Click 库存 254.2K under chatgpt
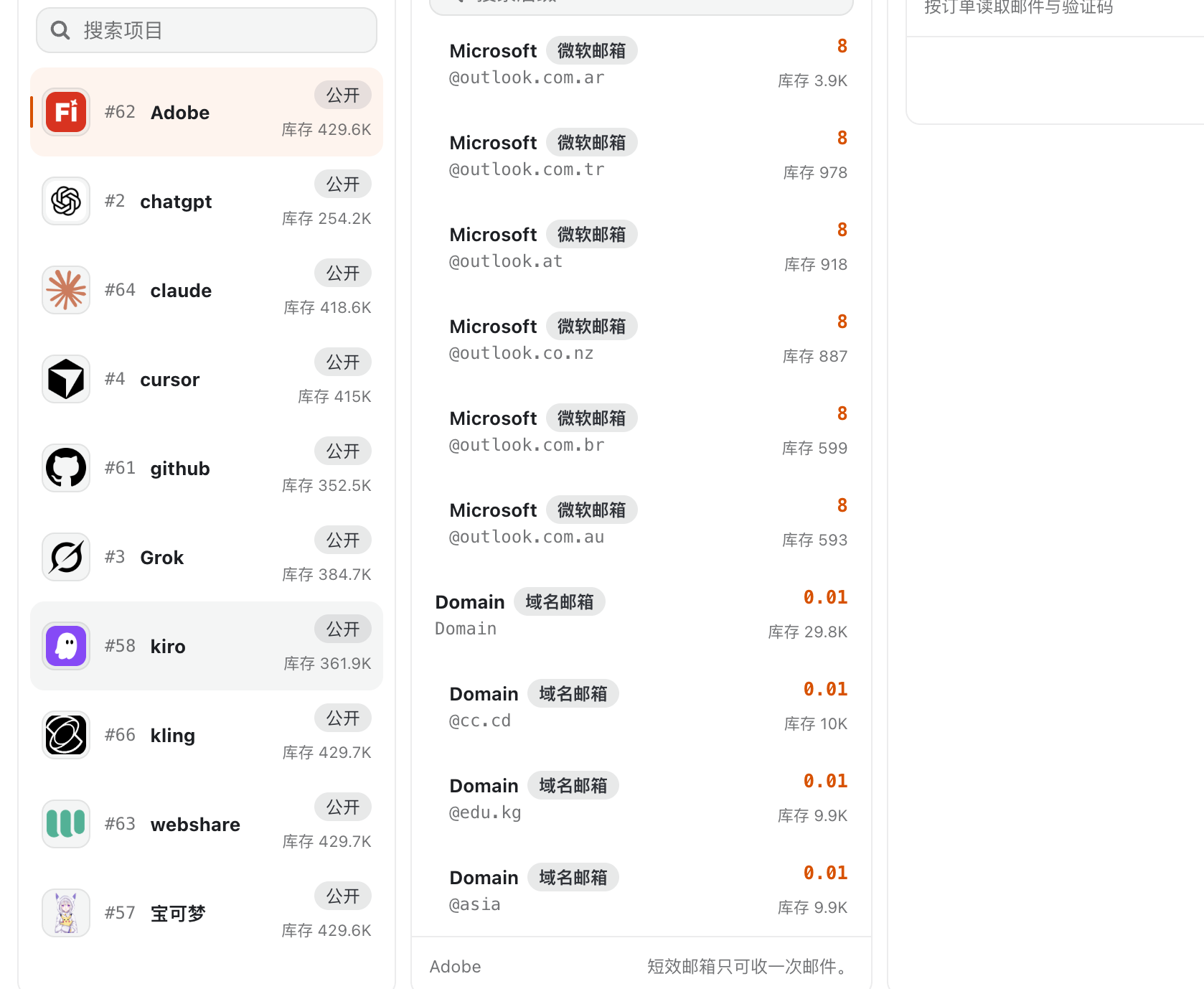 [x=326, y=218]
